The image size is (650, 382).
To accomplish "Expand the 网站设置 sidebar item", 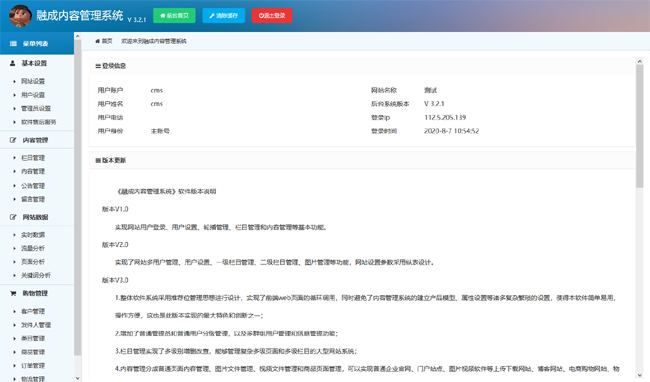I will (33, 81).
